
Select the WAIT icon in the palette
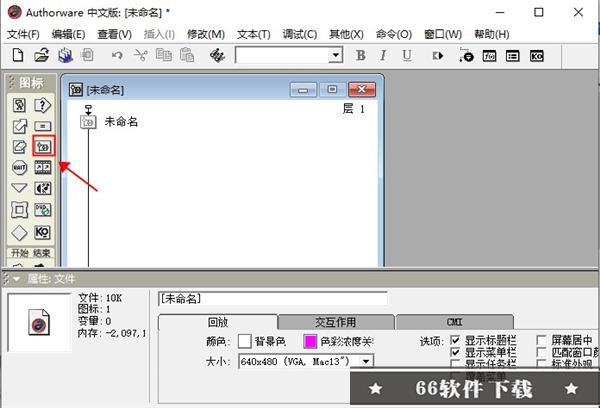pyautogui.click(x=19, y=168)
